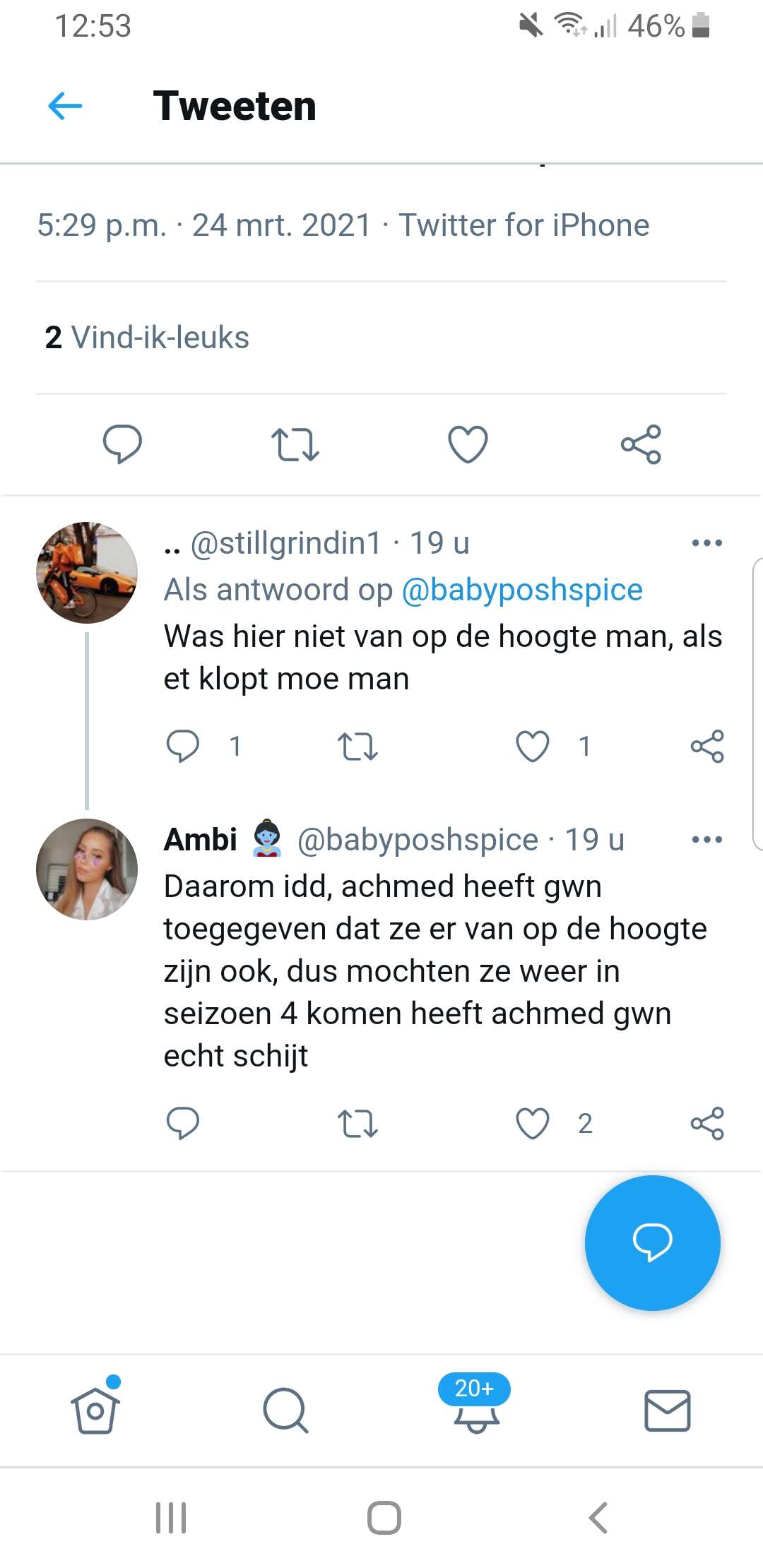This screenshot has height=1568, width=763.
Task: Tap the blue back arrow
Action: click(65, 106)
